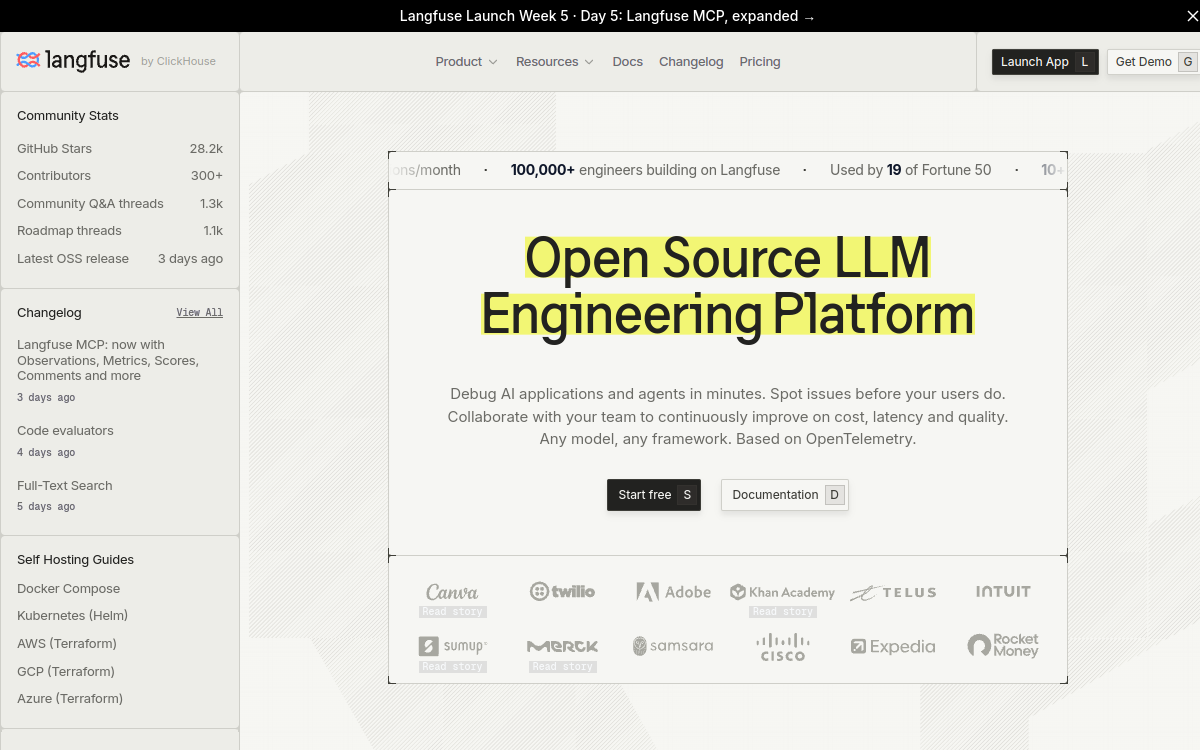The height and width of the screenshot is (750, 1200).
Task: Click the Roadmap threads row
Action: coord(120,231)
